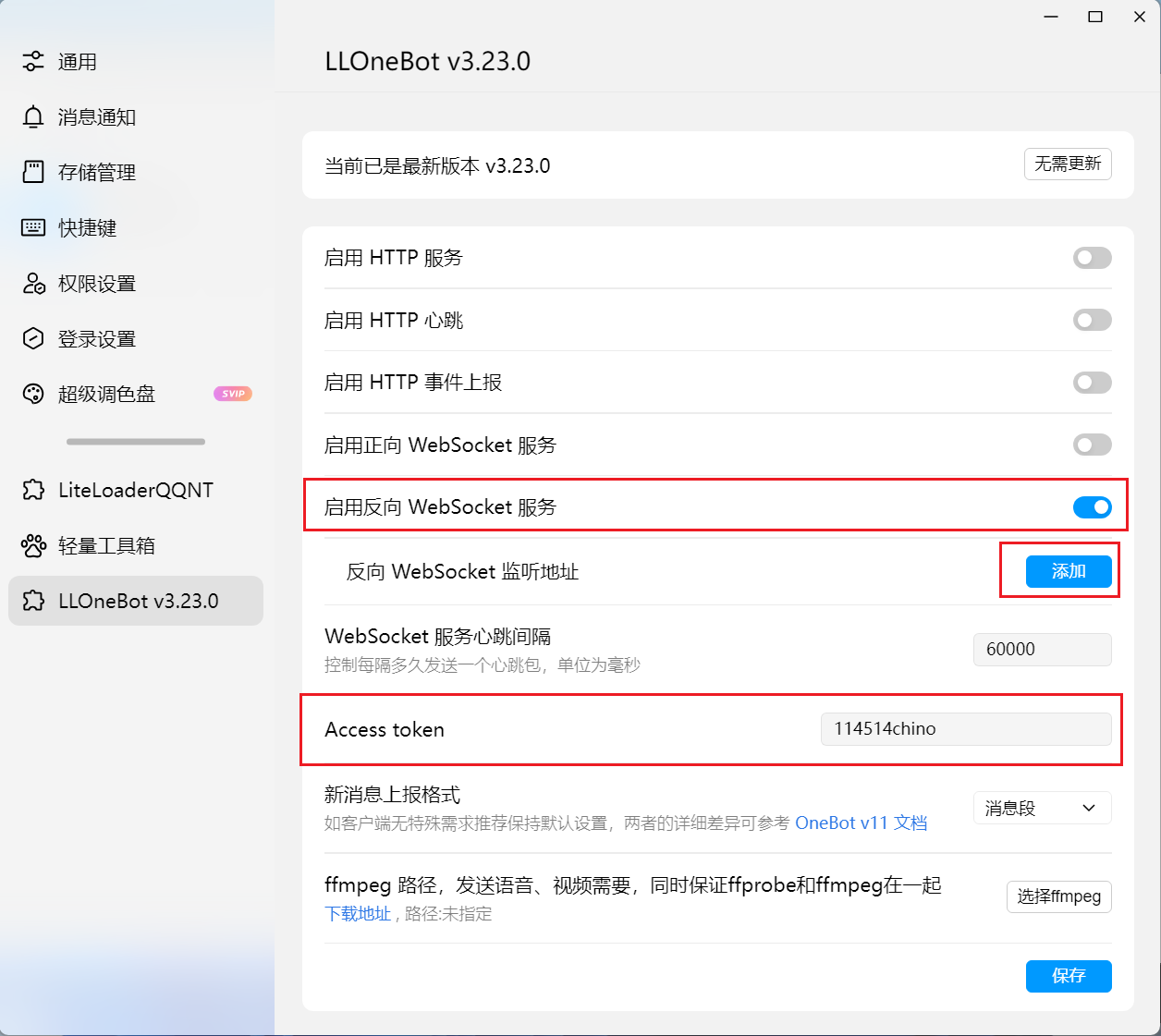Click the WebSocket 服务心跳间隔 label
This screenshot has width=1161, height=1036.
coord(438,637)
